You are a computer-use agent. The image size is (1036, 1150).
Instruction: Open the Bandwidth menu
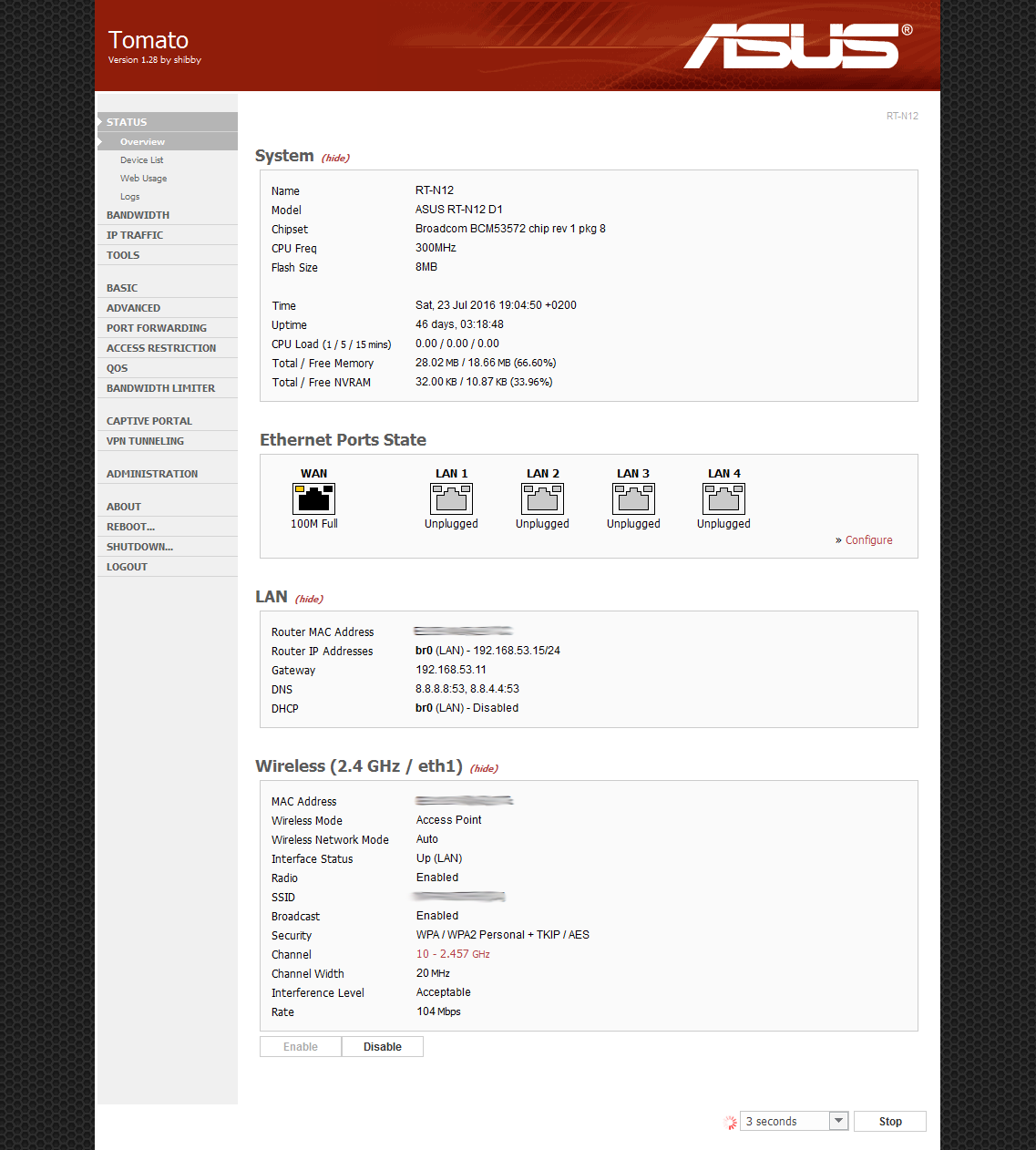click(168, 215)
